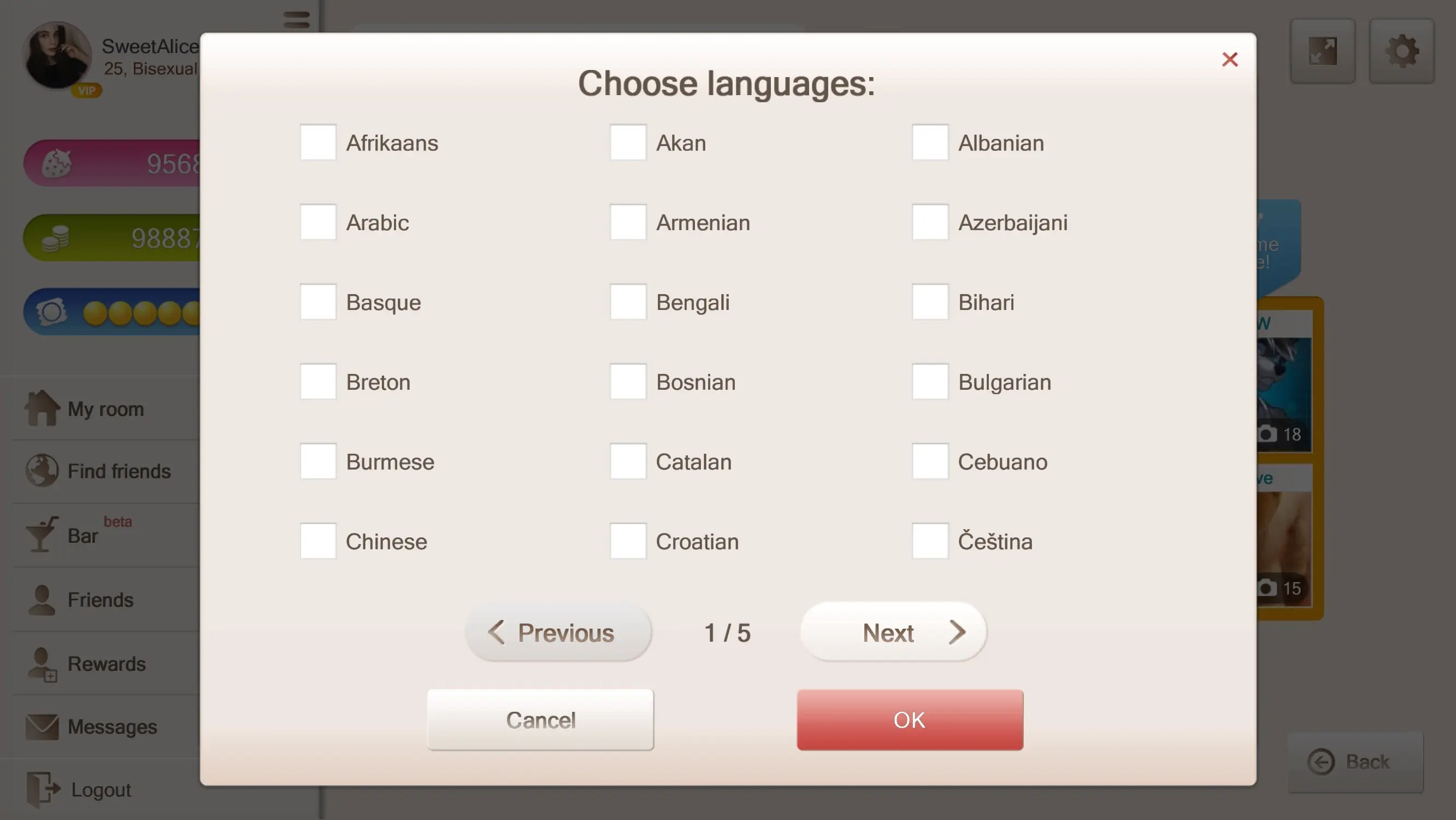Click the strawberry currency icon
Image resolution: width=1456 pixels, height=820 pixels.
56,163
